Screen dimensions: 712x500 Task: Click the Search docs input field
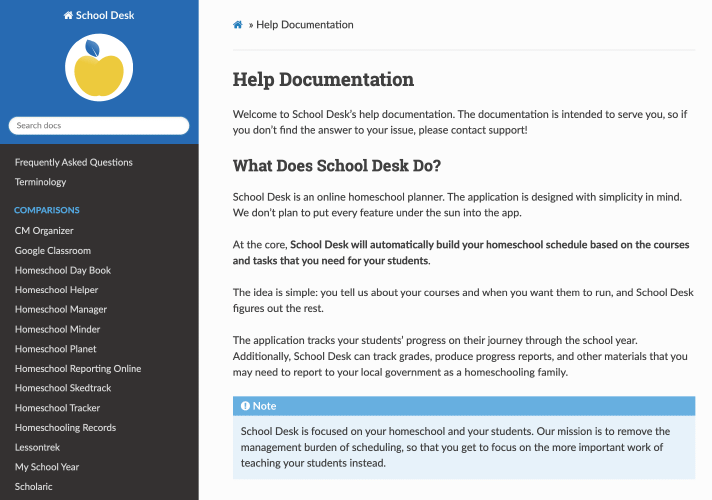tap(99, 126)
